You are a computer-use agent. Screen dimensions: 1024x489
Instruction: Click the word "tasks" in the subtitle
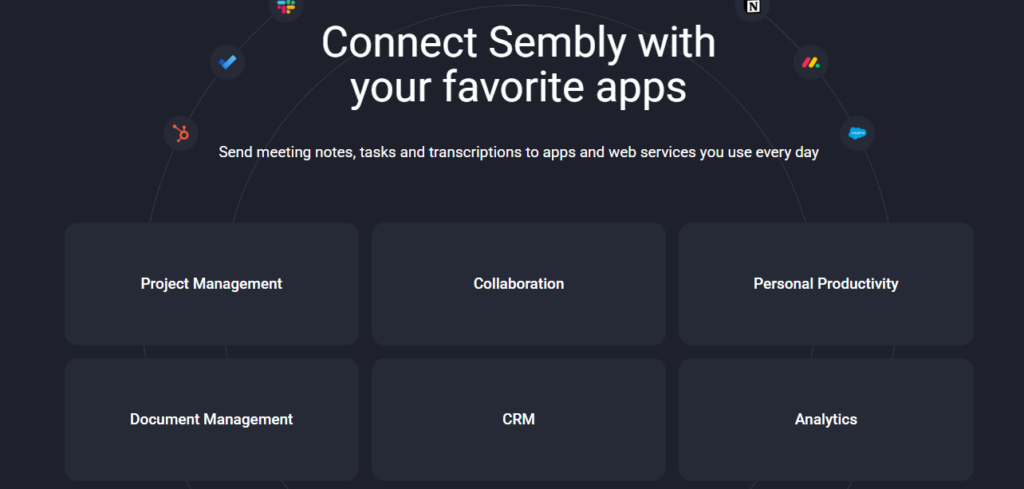pyautogui.click(x=377, y=153)
